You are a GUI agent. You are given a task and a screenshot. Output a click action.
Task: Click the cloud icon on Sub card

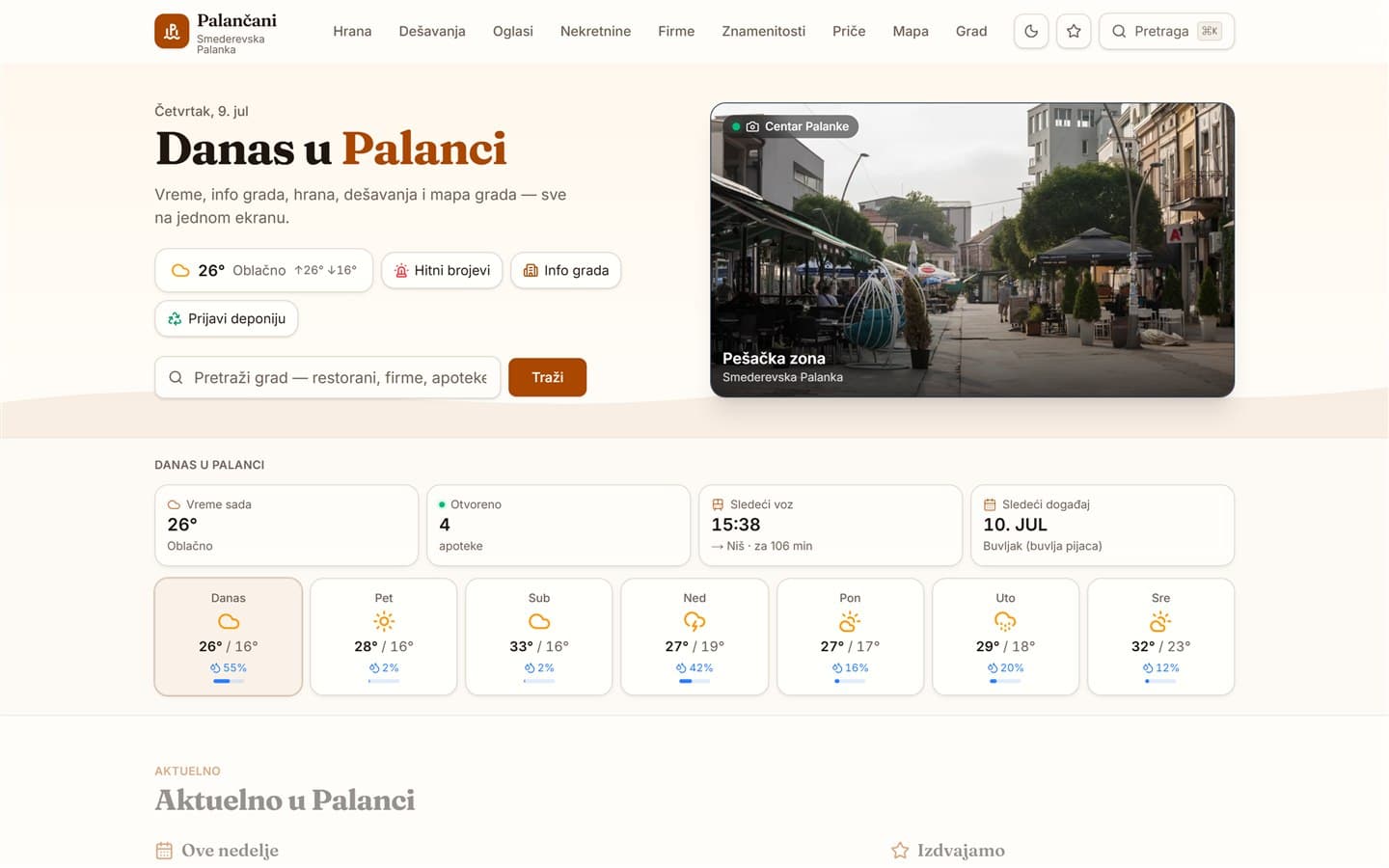pyautogui.click(x=539, y=621)
